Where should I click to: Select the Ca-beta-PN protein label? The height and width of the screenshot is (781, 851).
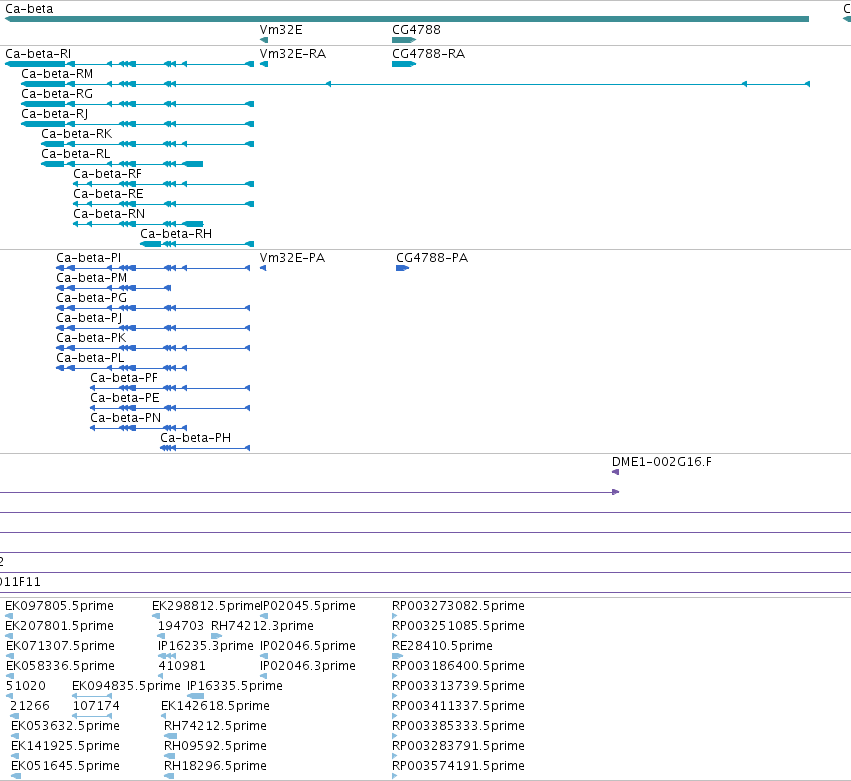coord(126,418)
